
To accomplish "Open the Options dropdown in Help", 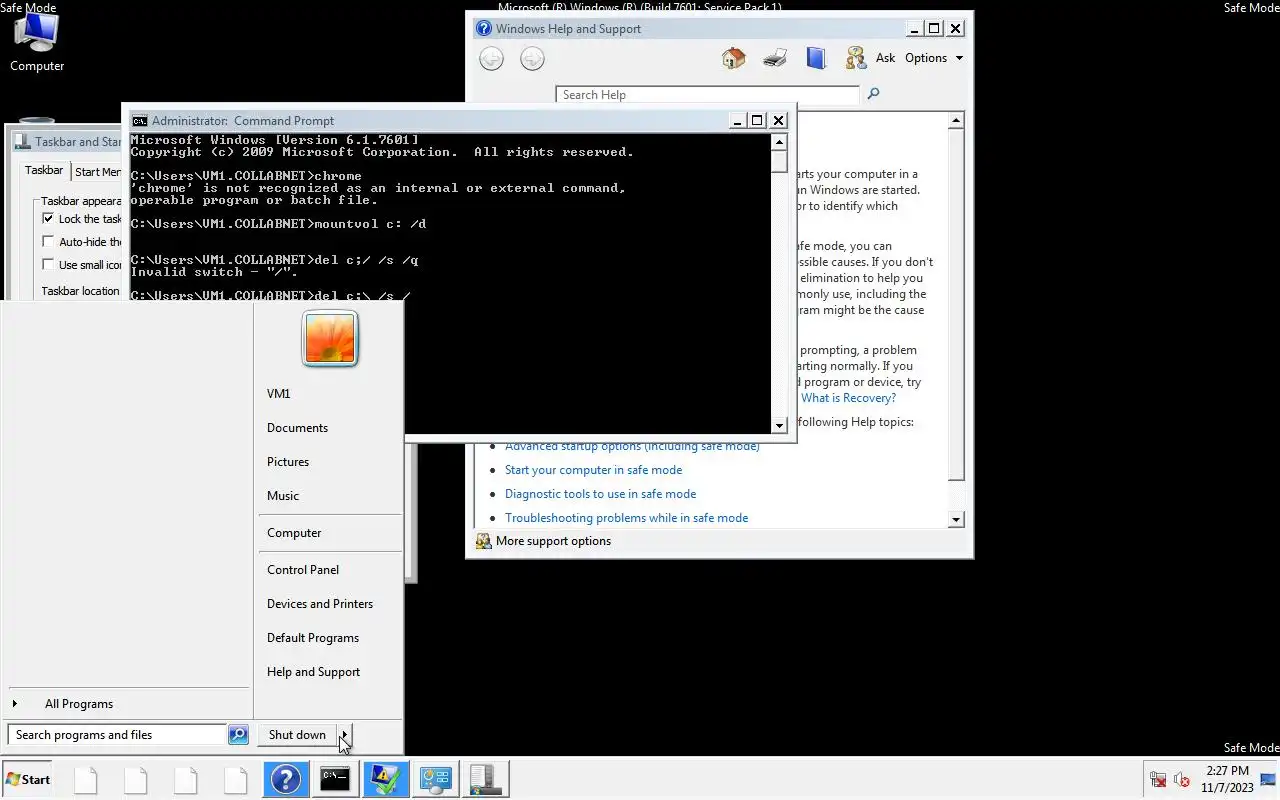I will click(x=934, y=58).
